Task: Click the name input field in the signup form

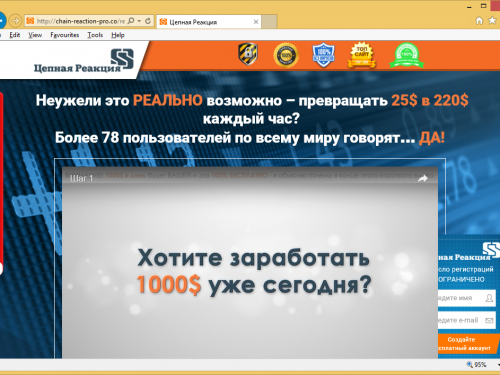Action: point(467,298)
